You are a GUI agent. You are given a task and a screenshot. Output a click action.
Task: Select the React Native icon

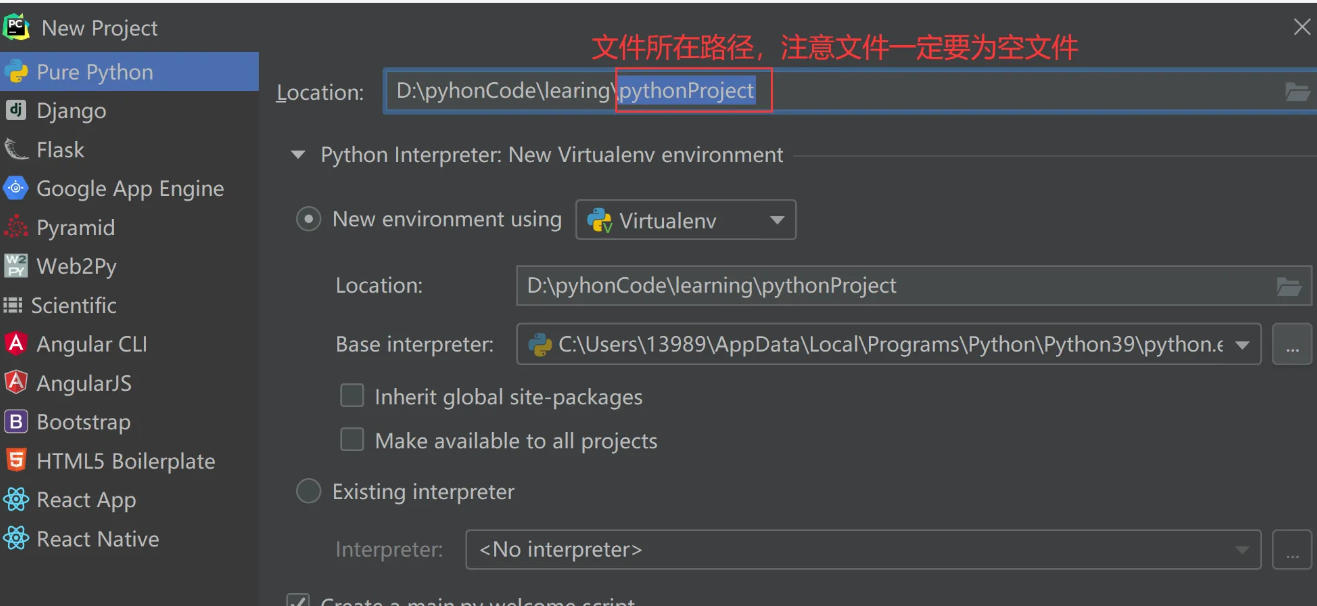tap(17, 538)
